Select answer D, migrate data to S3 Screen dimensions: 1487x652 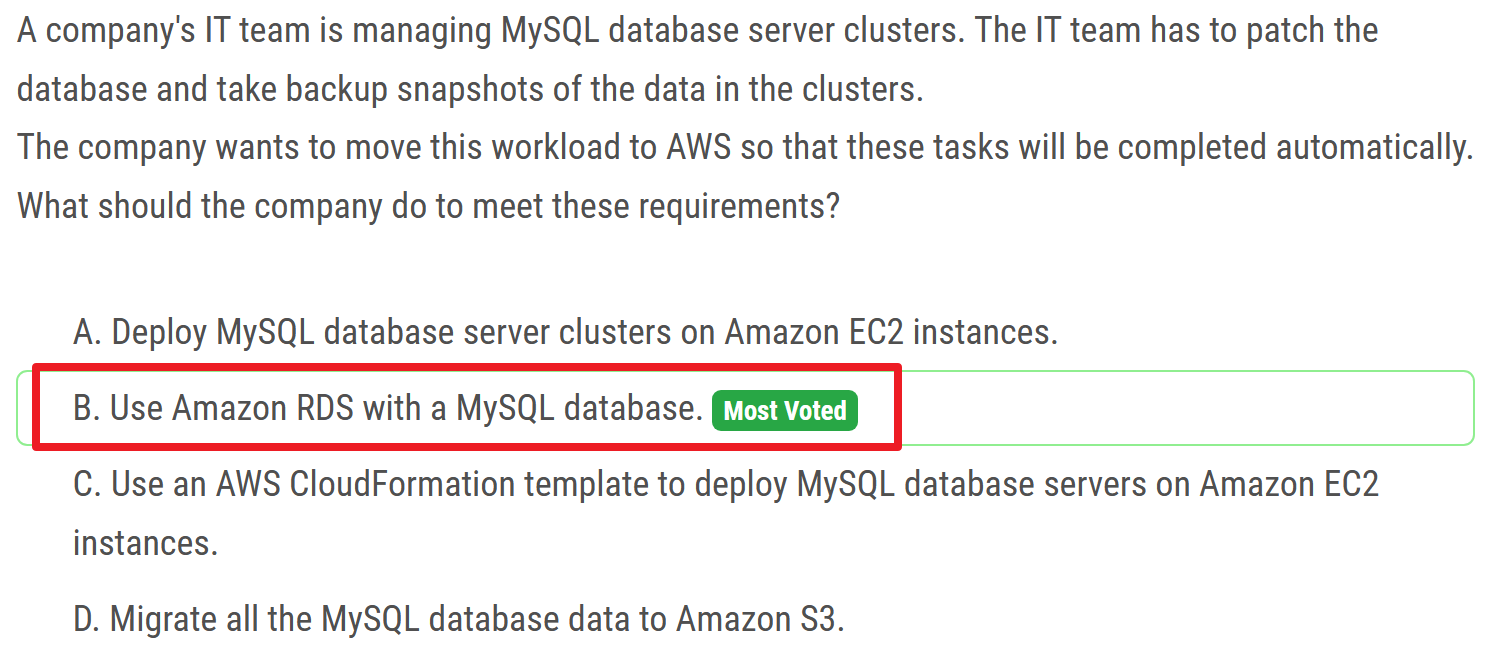pyautogui.click(x=459, y=619)
